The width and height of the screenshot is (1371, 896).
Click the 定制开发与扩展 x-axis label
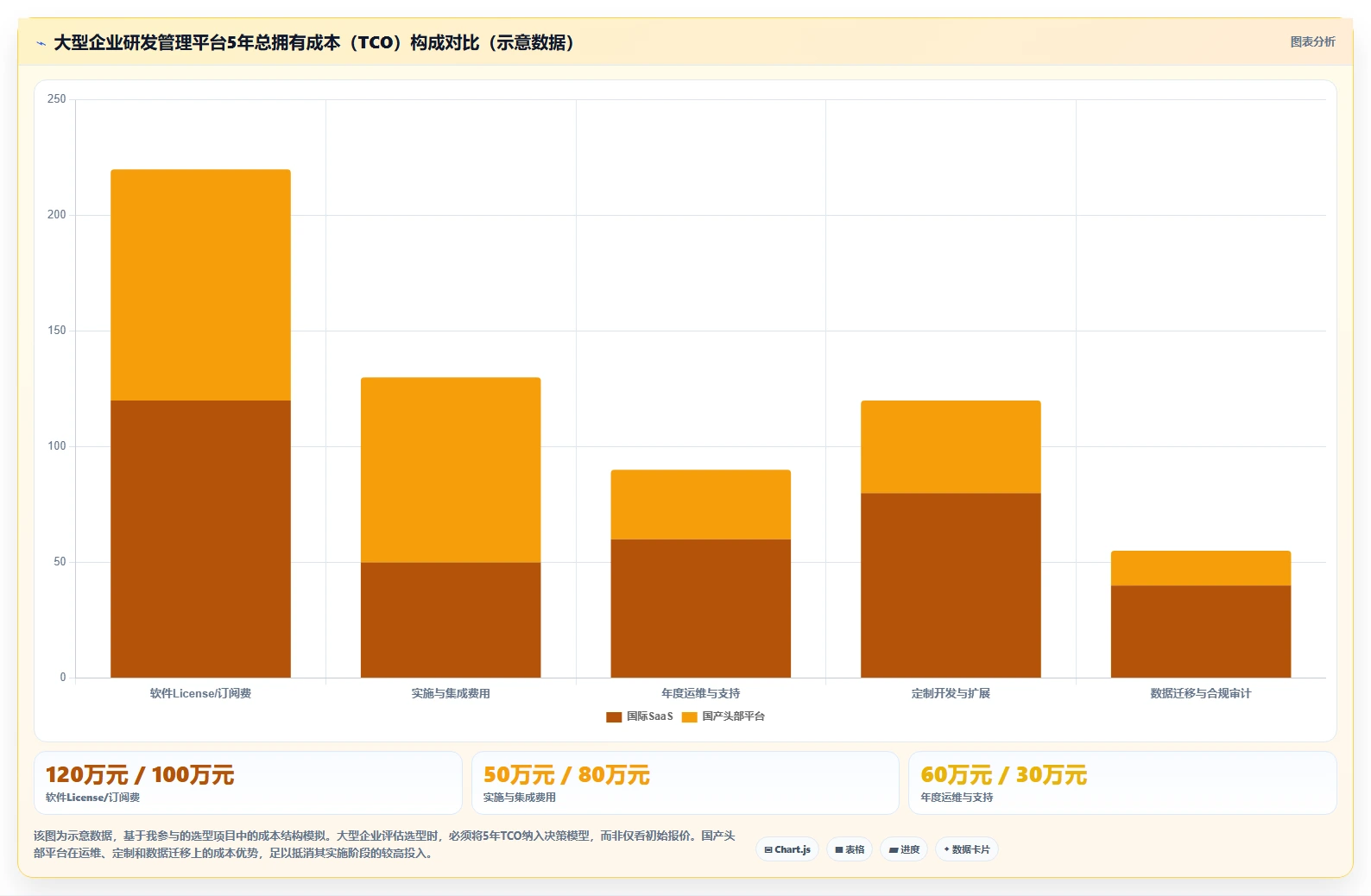[951, 693]
